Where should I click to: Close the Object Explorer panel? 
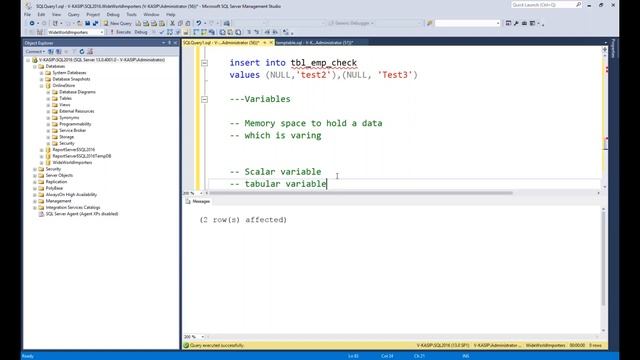(x=176, y=43)
